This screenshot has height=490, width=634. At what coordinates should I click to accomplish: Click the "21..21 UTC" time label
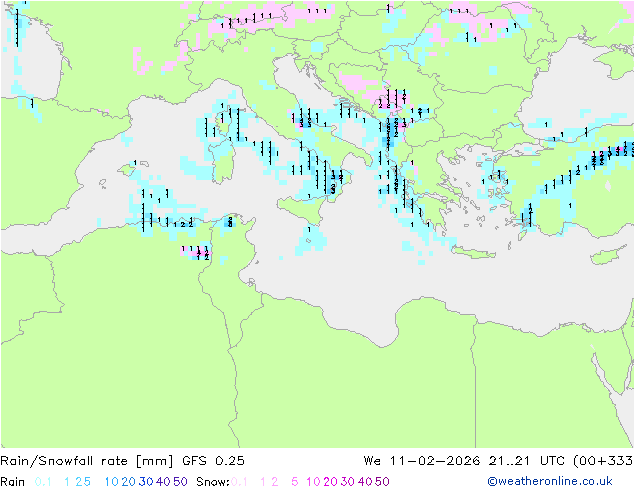pyautogui.click(x=526, y=461)
